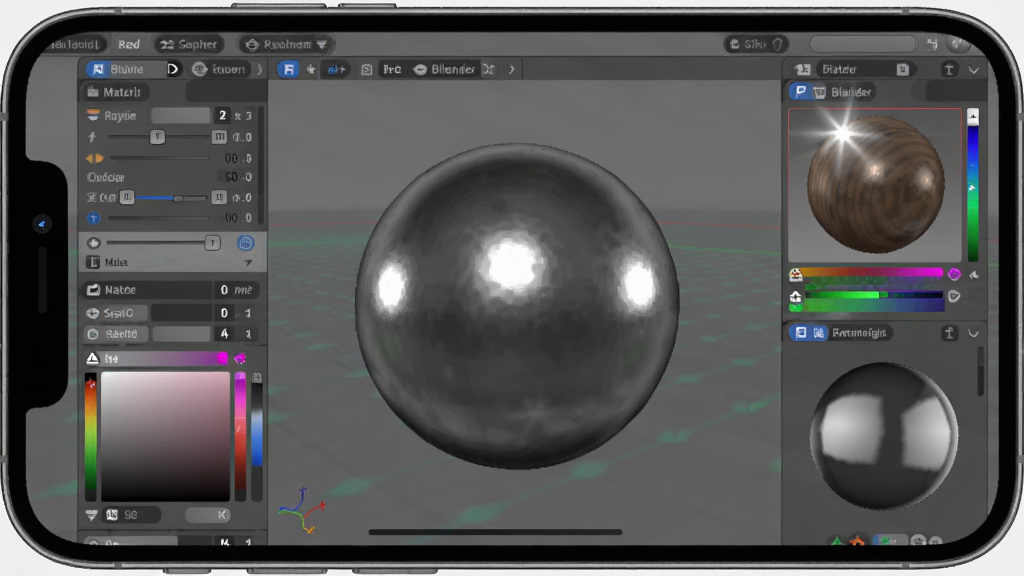Toggle the circle icon in the Ssellid row
The height and width of the screenshot is (576, 1024).
(x=93, y=334)
